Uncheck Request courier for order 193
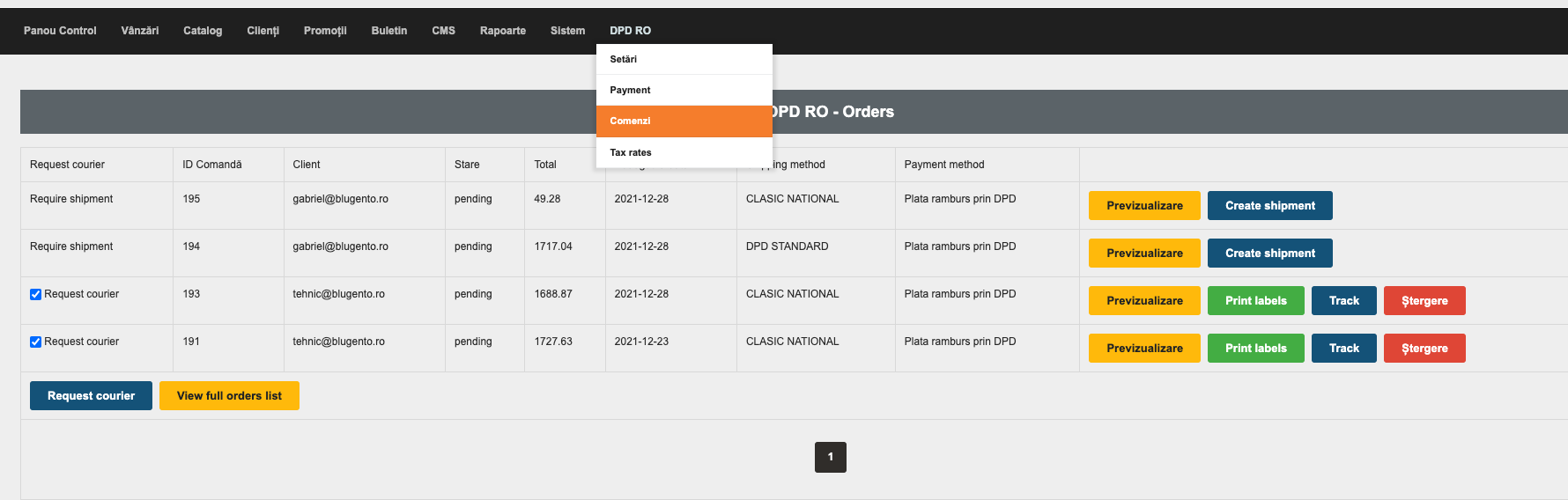Viewport: 1568px width, 500px height. click(x=36, y=295)
